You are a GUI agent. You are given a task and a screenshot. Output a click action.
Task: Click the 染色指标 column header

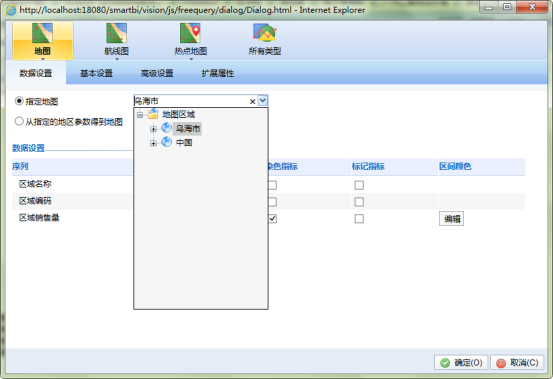click(x=283, y=166)
